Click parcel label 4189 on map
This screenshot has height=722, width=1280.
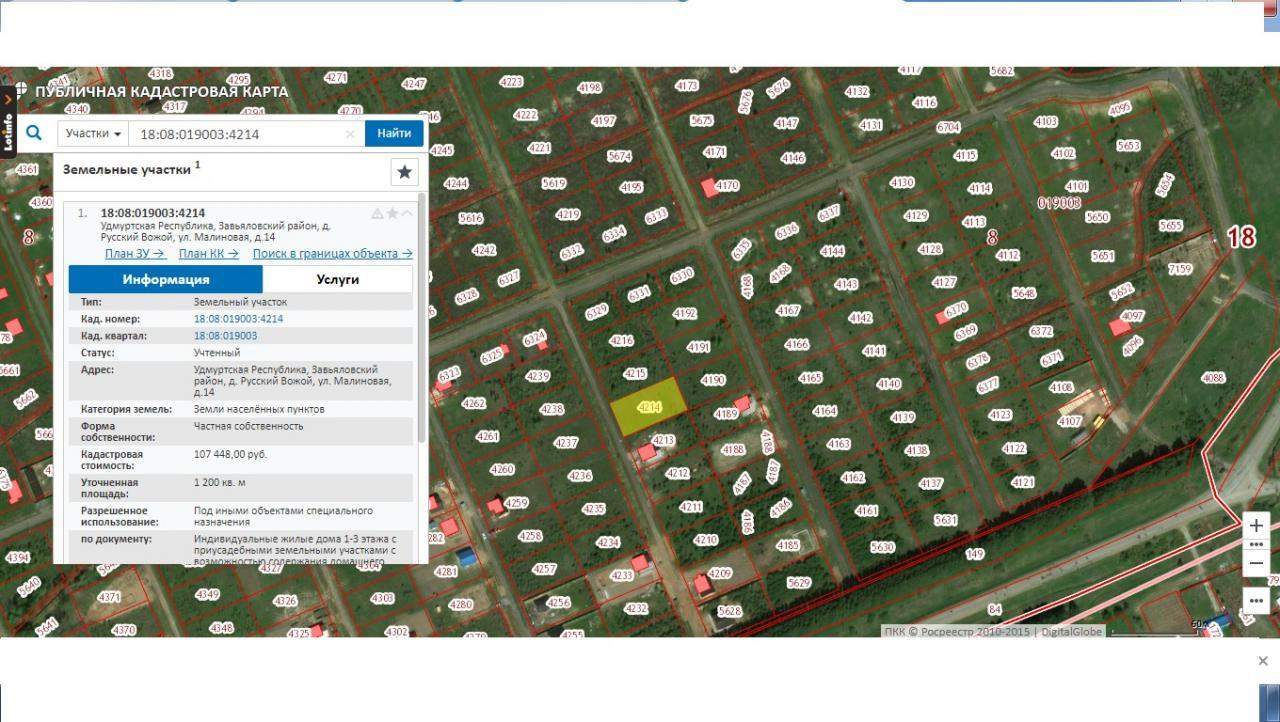tap(726, 414)
